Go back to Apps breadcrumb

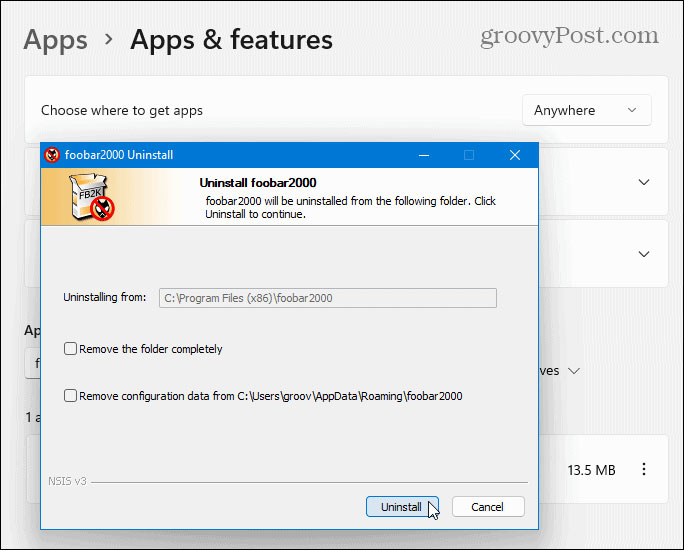(x=55, y=40)
